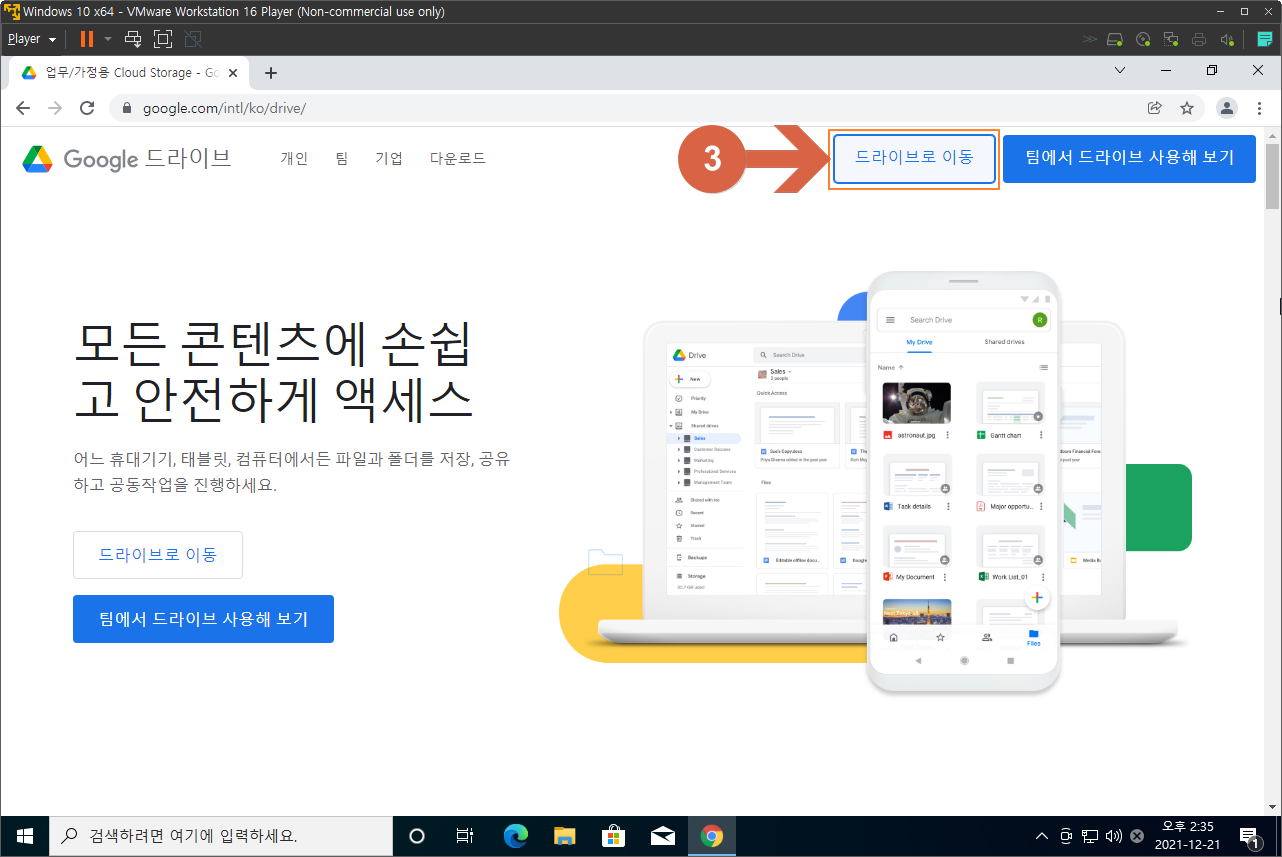Open the Windows Start menu
This screenshot has height=857, width=1282.
[24, 836]
